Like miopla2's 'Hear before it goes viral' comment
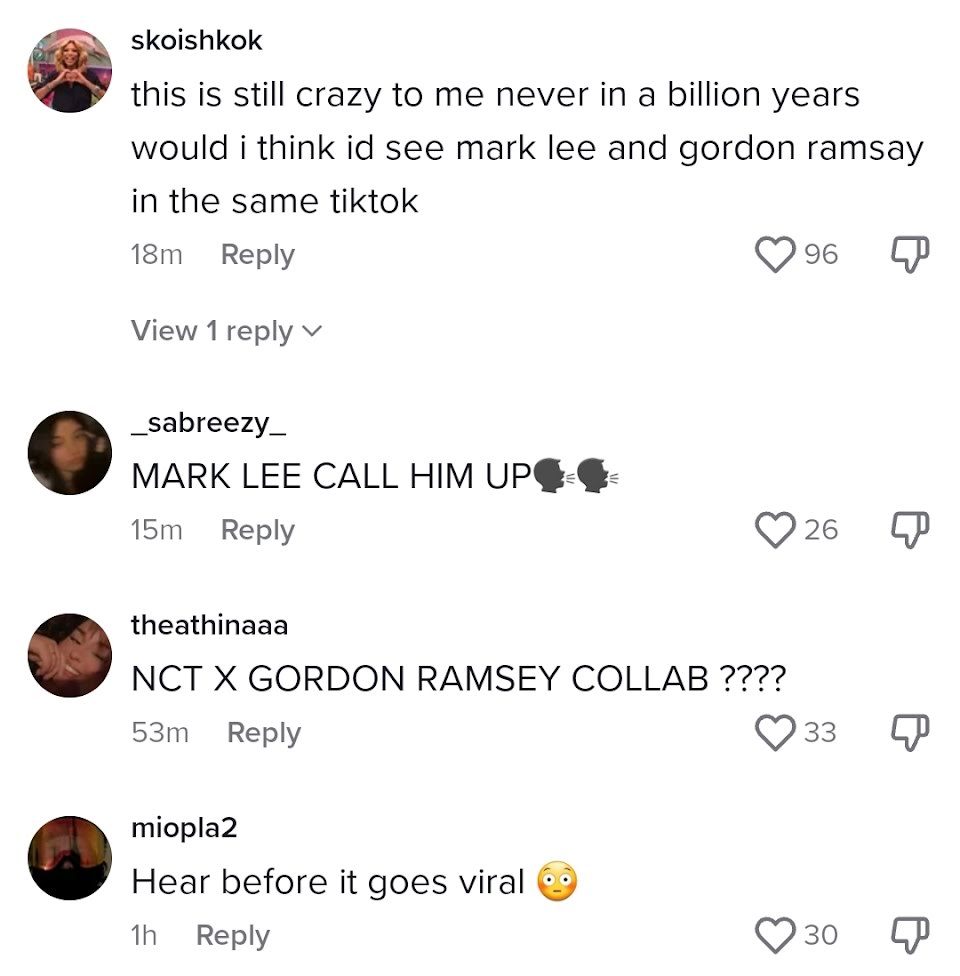Image resolution: width=960 pixels, height=976 pixels. click(775, 935)
